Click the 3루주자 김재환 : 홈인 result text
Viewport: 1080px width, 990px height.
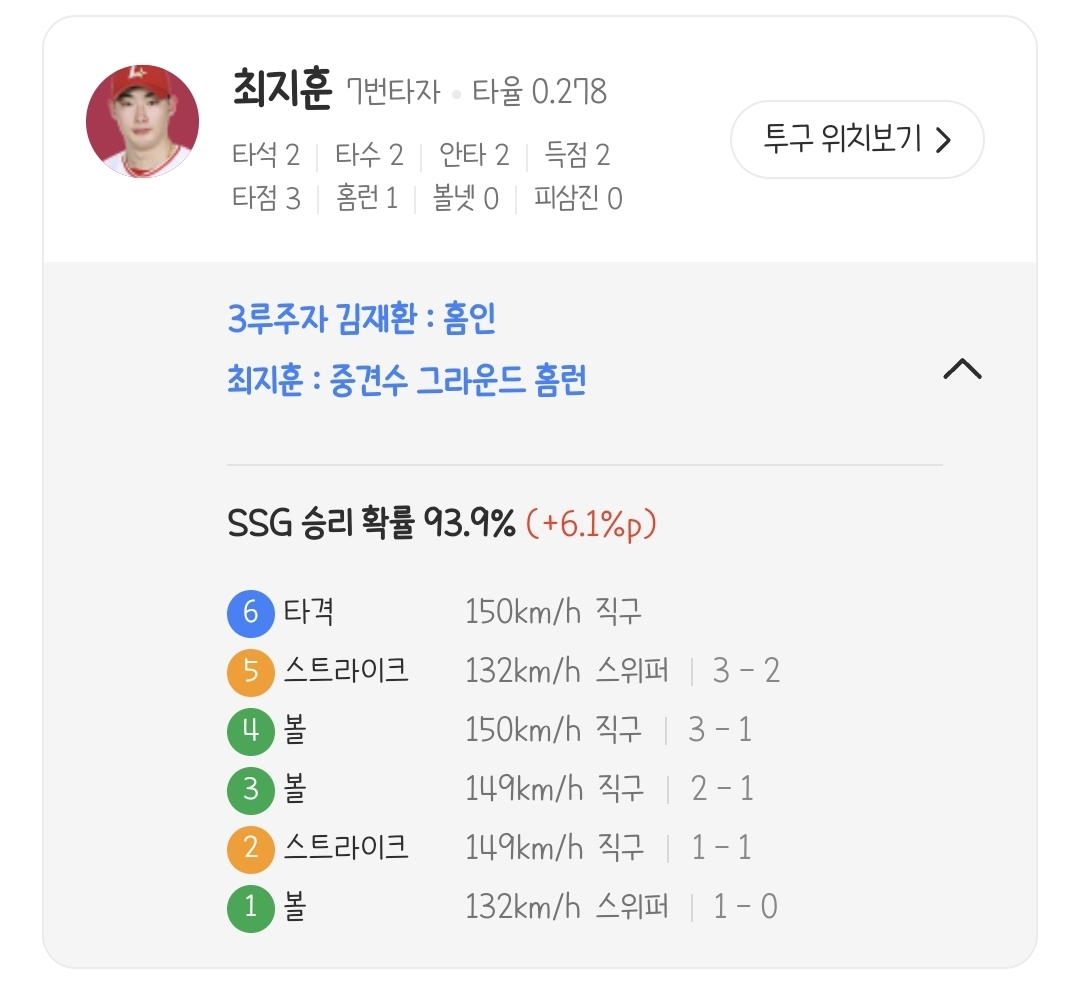click(361, 320)
